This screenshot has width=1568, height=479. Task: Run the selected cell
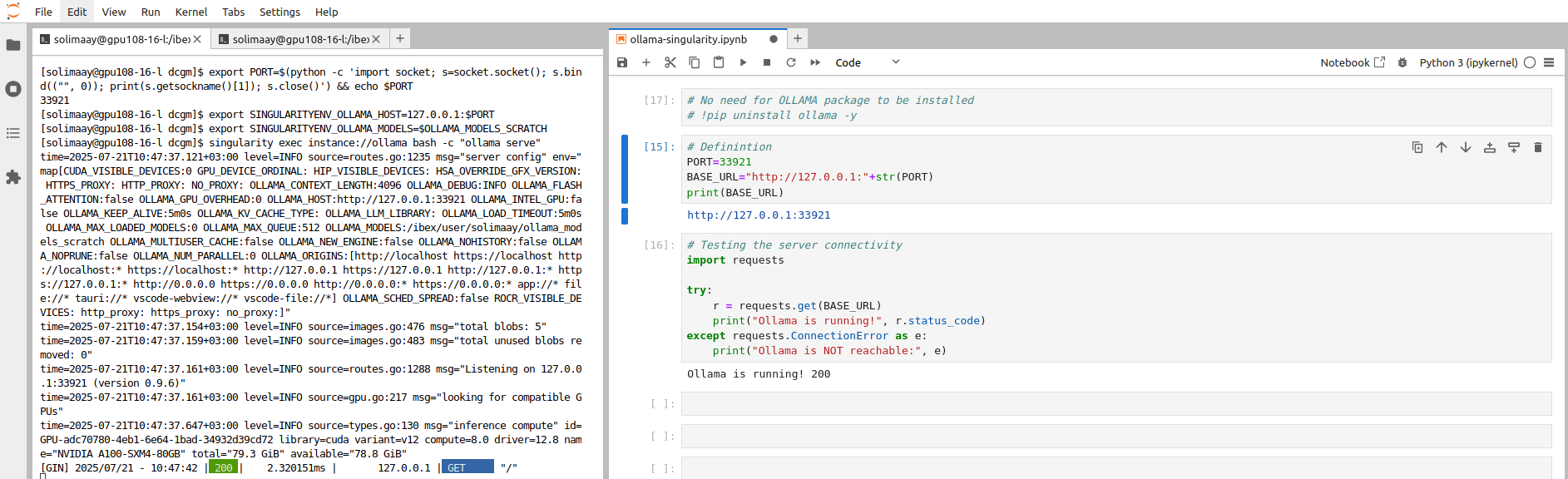743,62
